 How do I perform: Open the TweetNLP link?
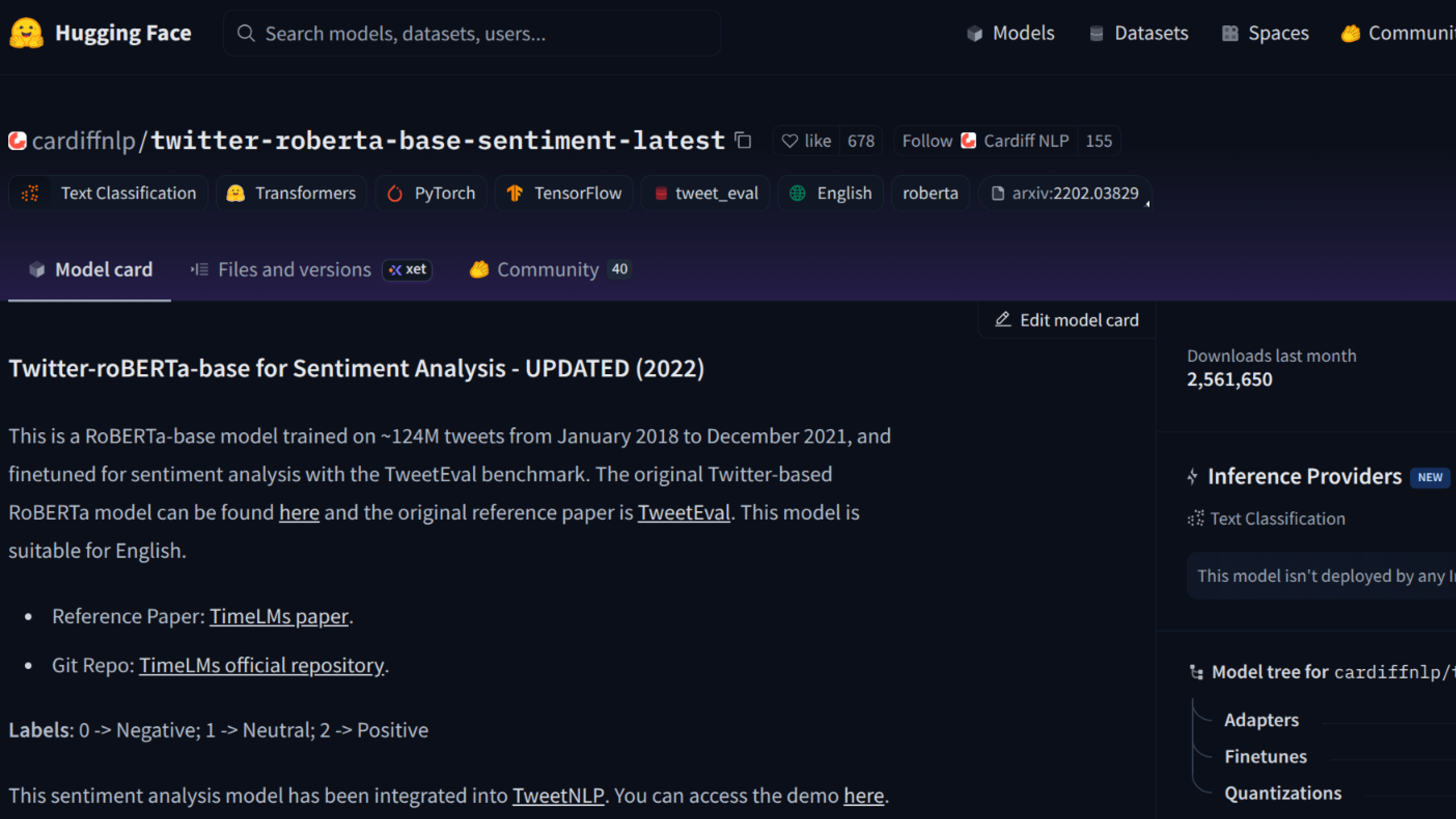pyautogui.click(x=559, y=795)
